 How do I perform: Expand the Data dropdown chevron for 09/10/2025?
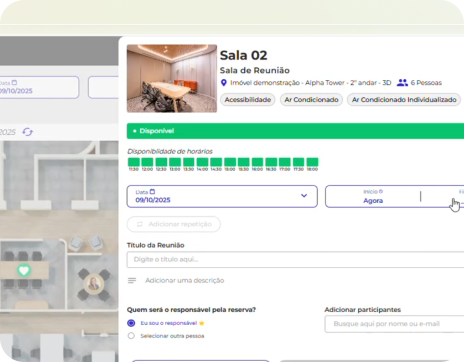point(304,196)
